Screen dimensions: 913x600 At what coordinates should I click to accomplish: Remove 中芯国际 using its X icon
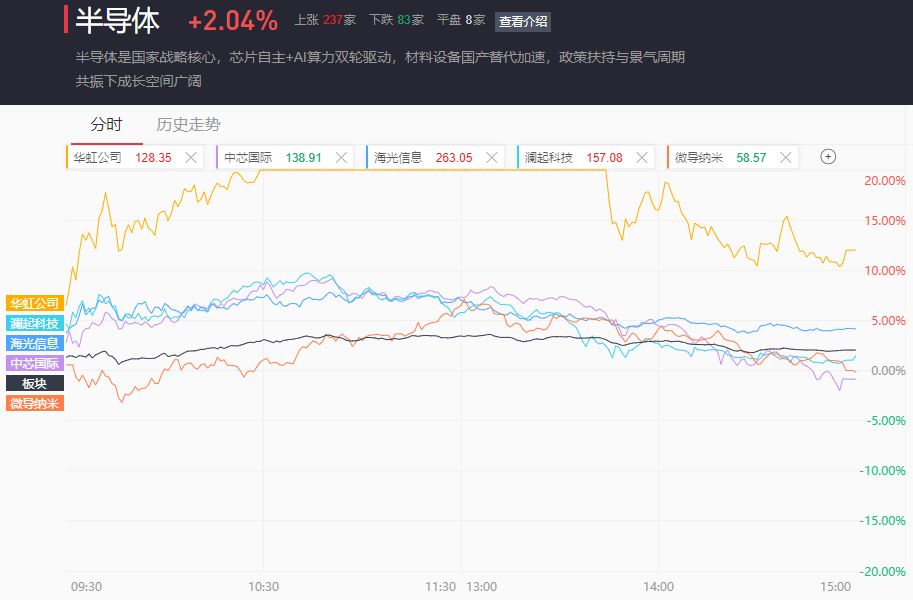[341, 157]
